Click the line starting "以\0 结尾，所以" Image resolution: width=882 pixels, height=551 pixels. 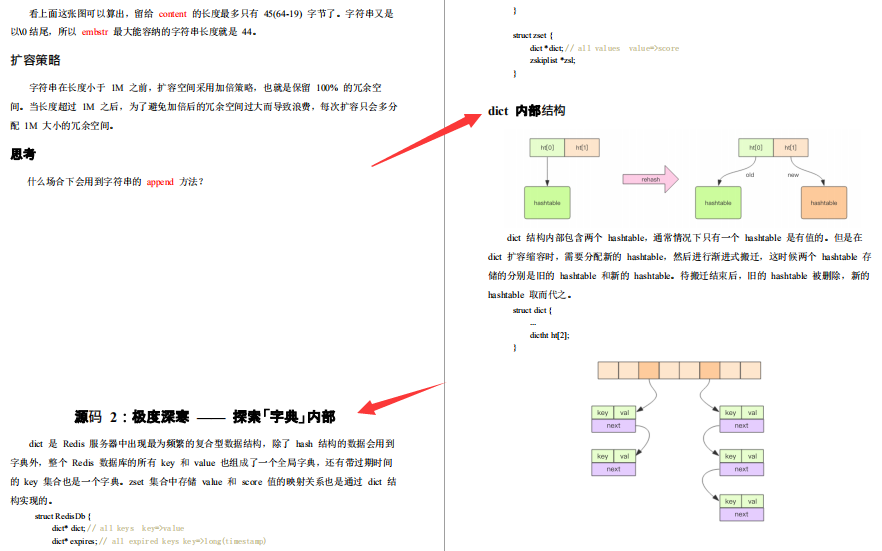pos(134,32)
